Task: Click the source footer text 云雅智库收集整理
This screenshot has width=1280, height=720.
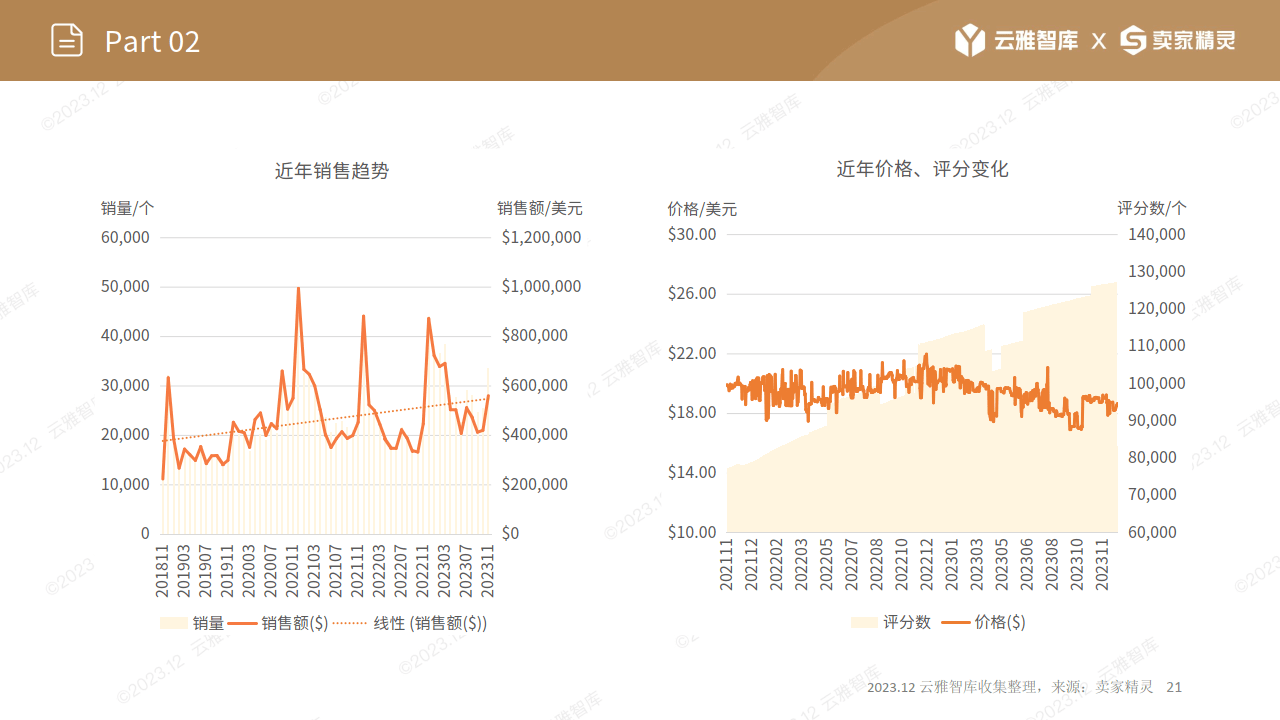Action: click(979, 688)
